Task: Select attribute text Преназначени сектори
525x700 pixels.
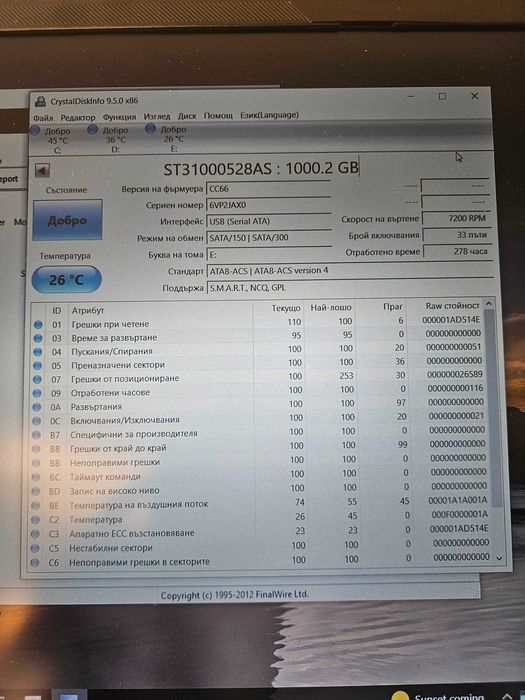Action: pos(118,365)
